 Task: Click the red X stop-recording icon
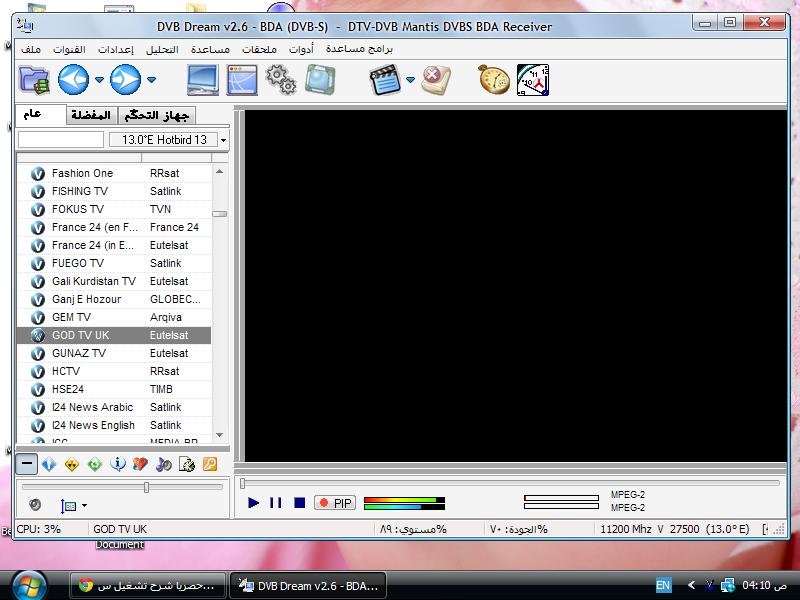(x=436, y=80)
